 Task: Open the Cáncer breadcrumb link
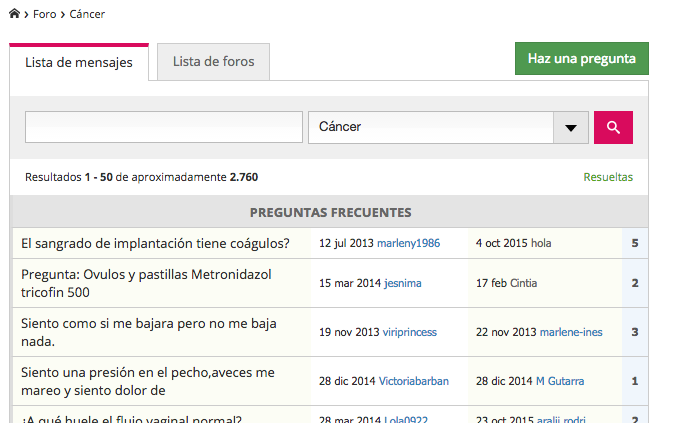(x=87, y=14)
